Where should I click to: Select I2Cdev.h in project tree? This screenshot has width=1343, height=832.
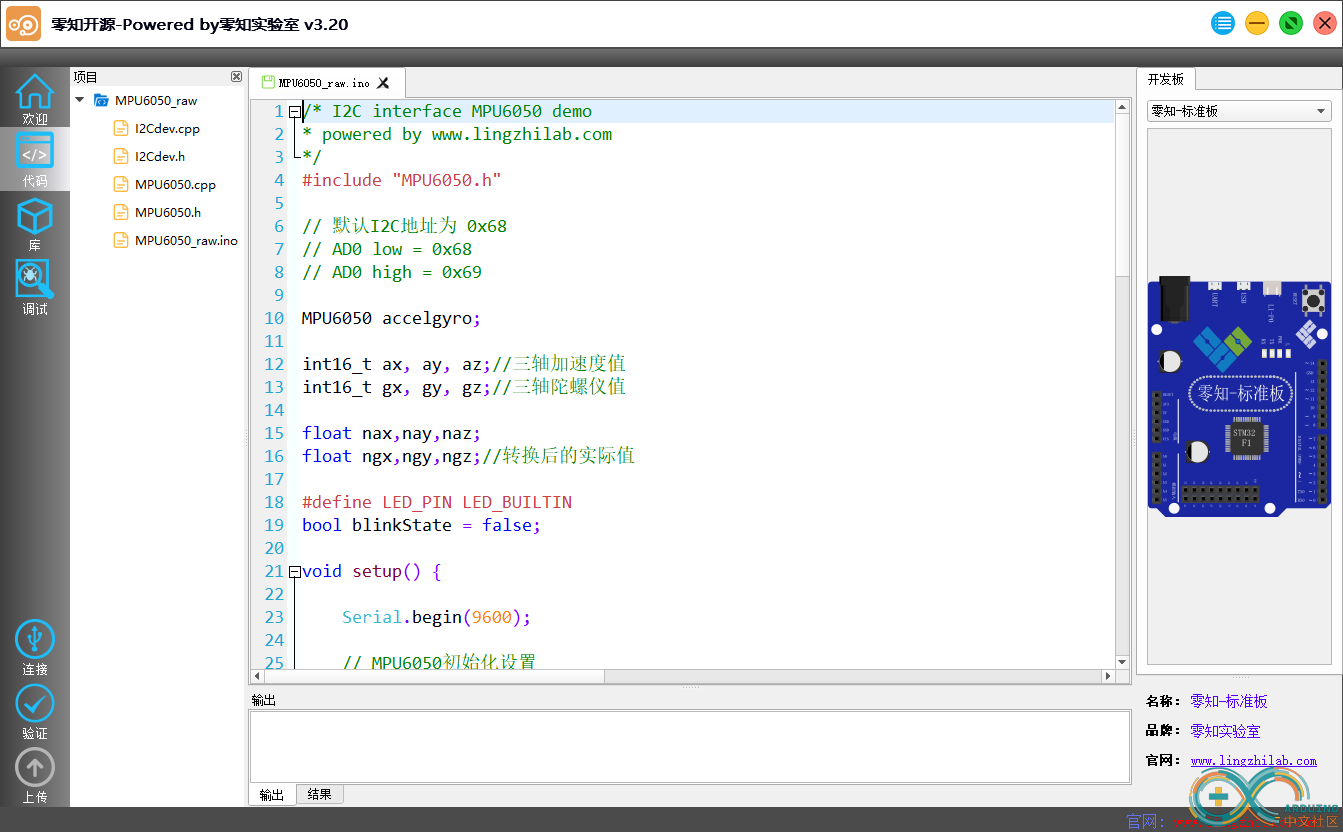pos(160,156)
